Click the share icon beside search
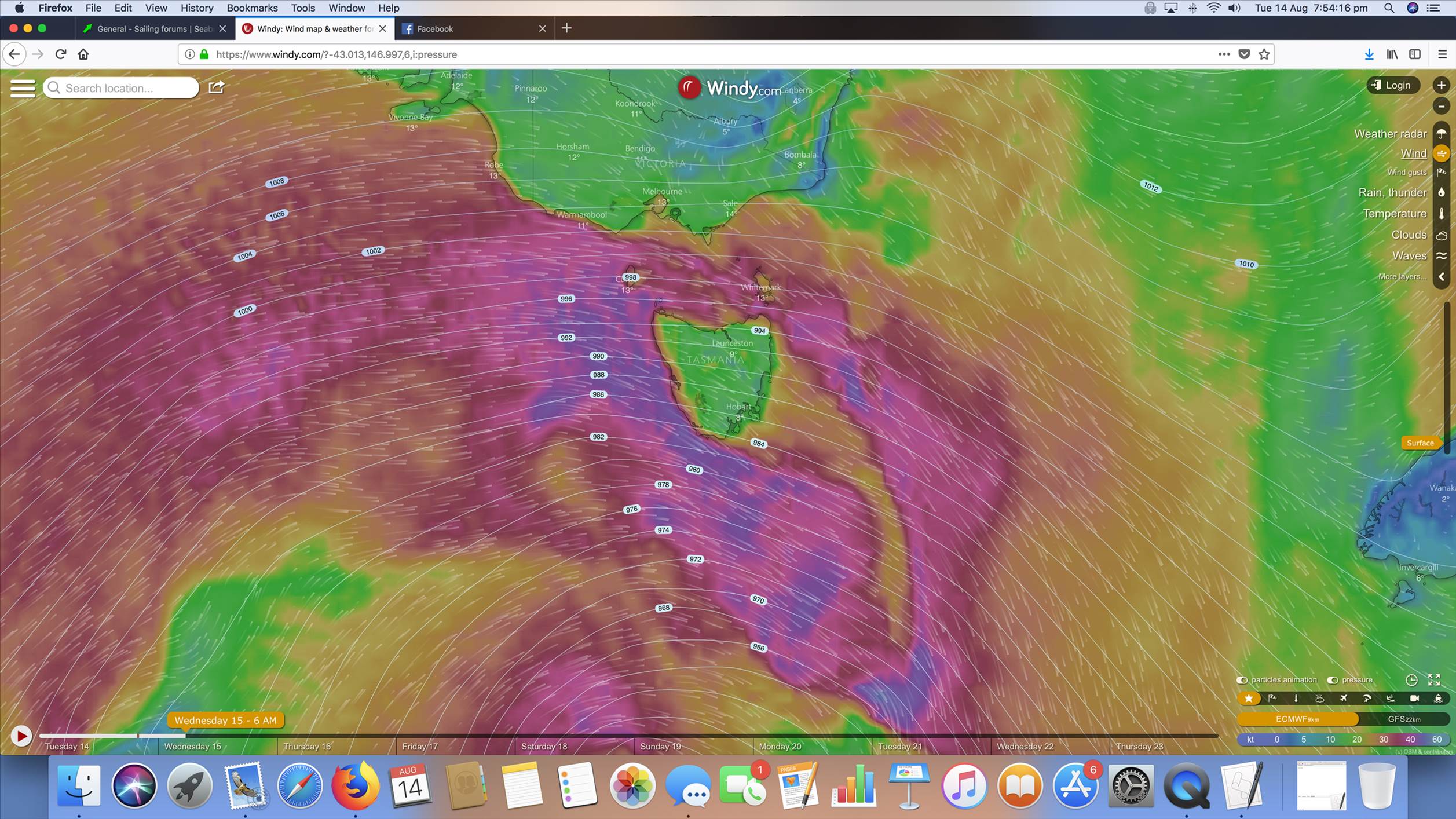The height and width of the screenshot is (819, 1456). [x=216, y=87]
